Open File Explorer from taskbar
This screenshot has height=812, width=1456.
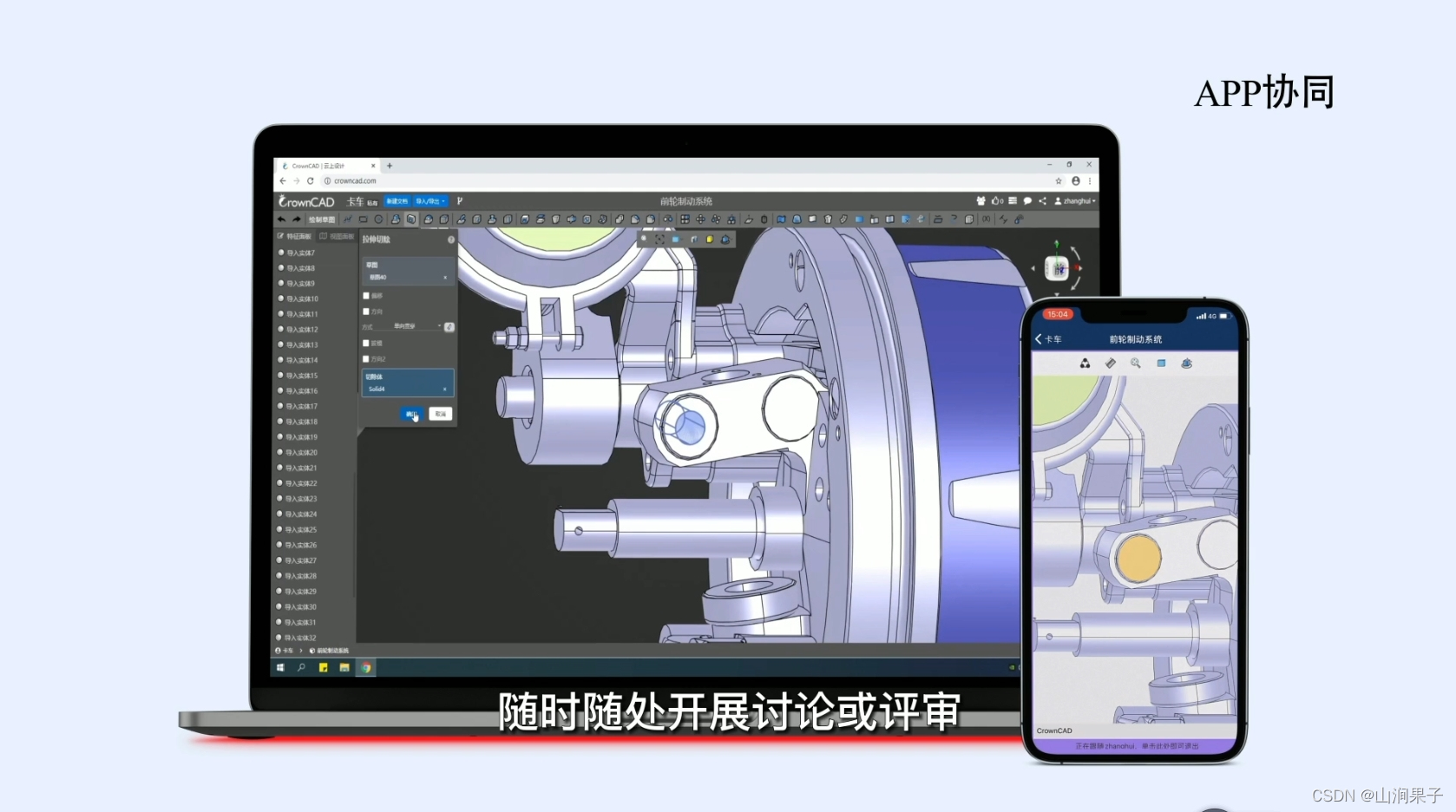pyautogui.click(x=344, y=668)
